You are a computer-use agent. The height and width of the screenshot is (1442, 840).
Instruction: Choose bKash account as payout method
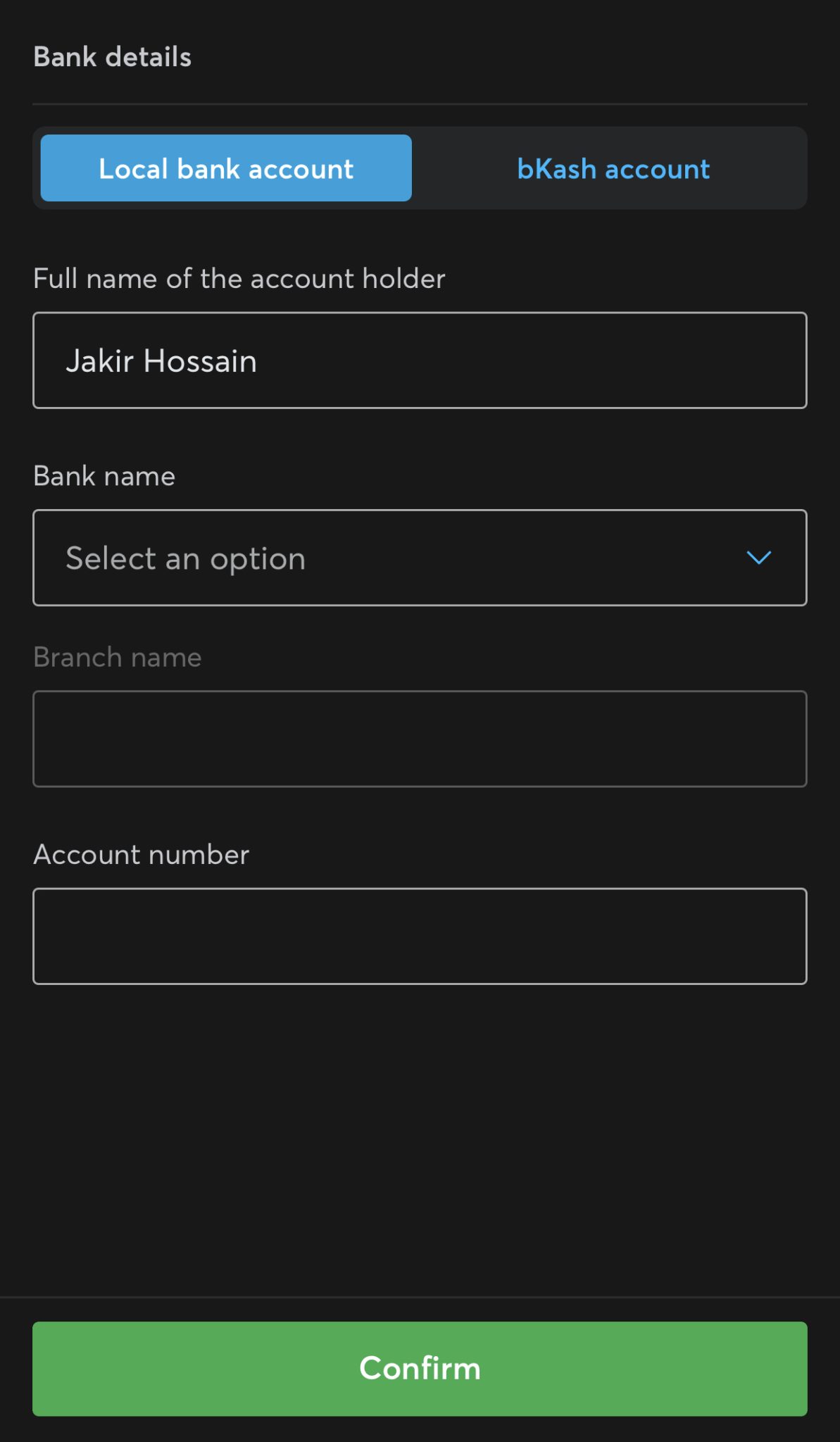tap(613, 169)
